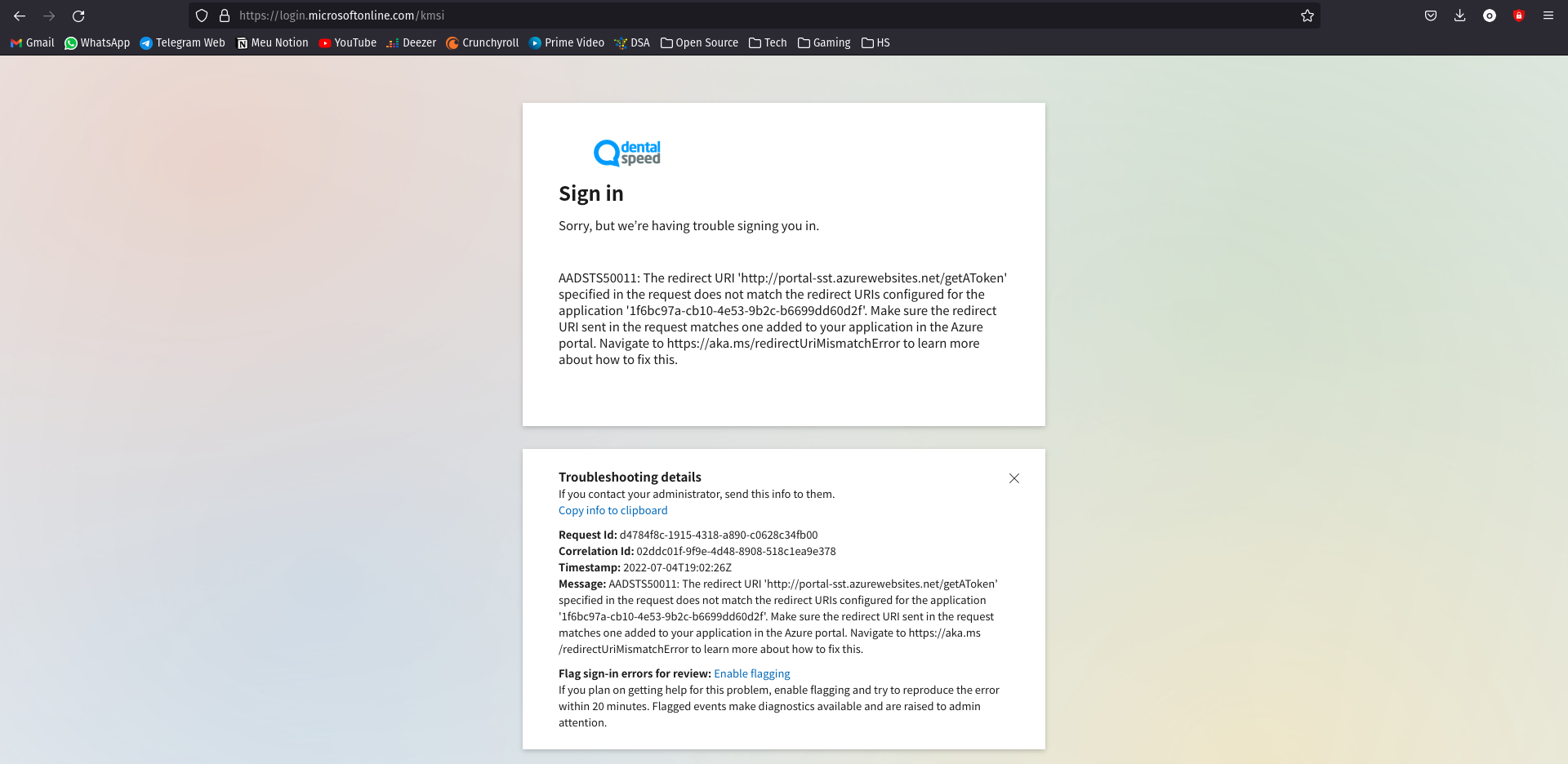Click Copy info to clipboard link
The height and width of the screenshot is (764, 1568).
(613, 510)
